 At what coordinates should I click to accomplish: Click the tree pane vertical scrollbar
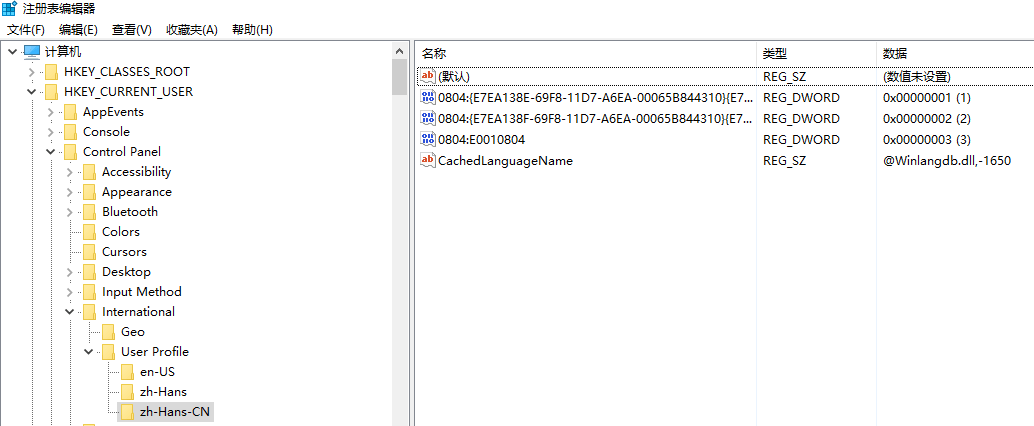pos(400,250)
